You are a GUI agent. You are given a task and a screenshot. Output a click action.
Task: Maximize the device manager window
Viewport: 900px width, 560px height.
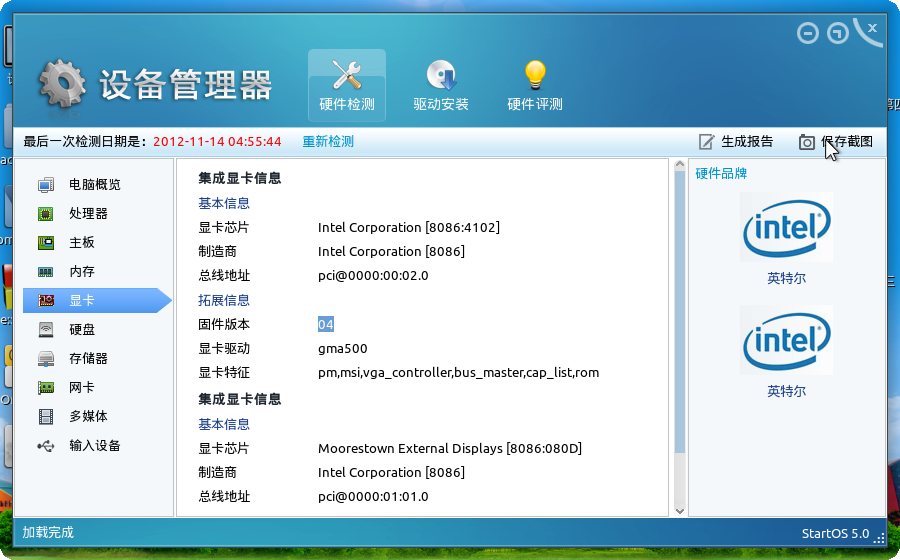pos(838,33)
